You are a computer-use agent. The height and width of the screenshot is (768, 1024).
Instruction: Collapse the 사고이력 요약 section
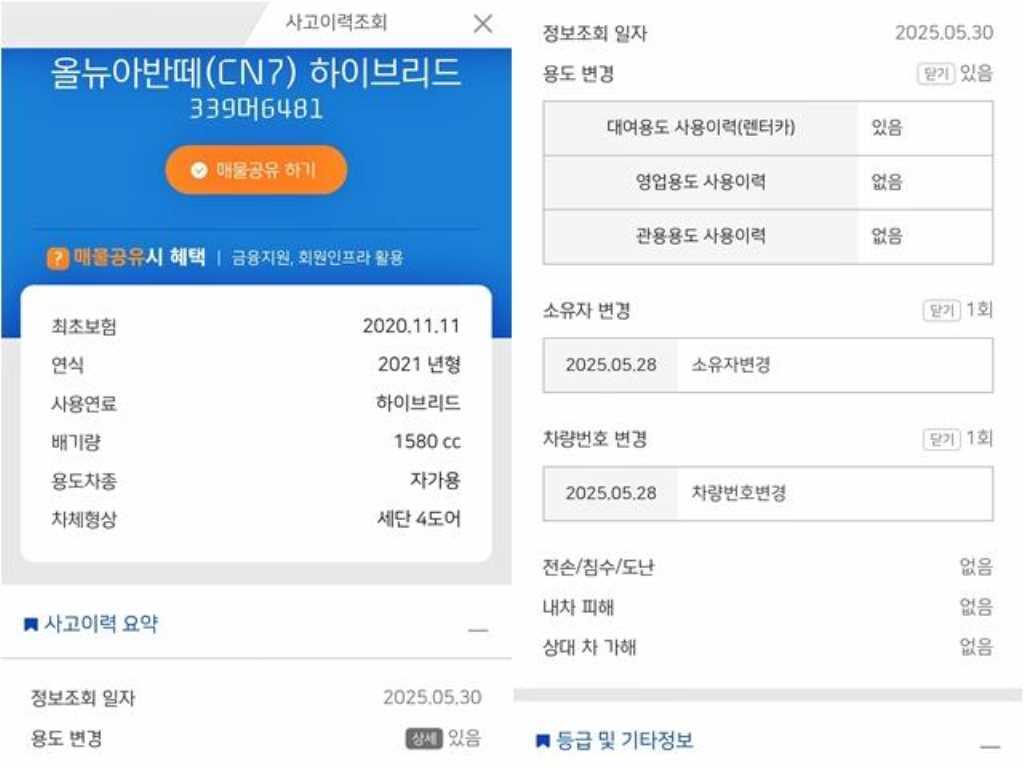pos(478,630)
